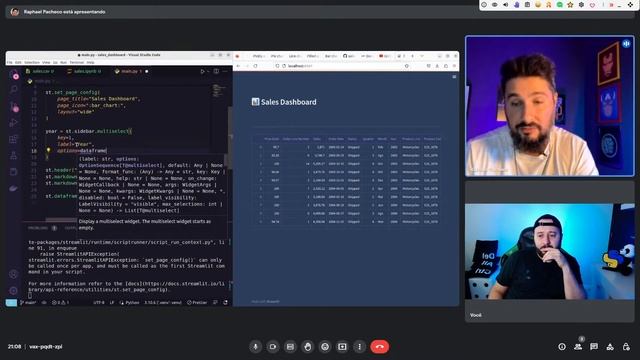Open the View menu in VS Code

click(46, 62)
